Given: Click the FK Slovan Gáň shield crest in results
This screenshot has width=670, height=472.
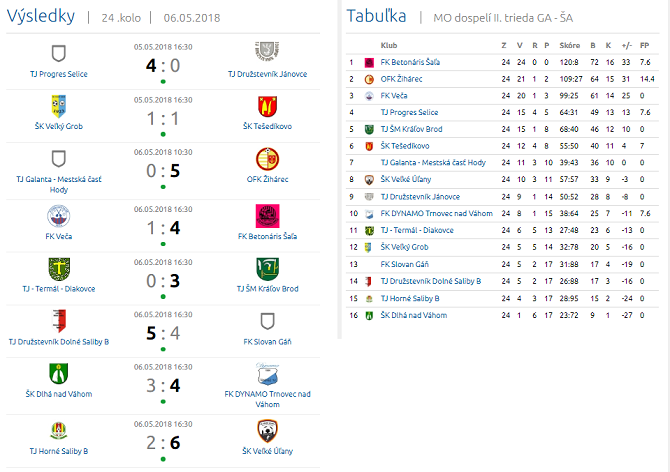Looking at the screenshot, I should pos(267,321).
